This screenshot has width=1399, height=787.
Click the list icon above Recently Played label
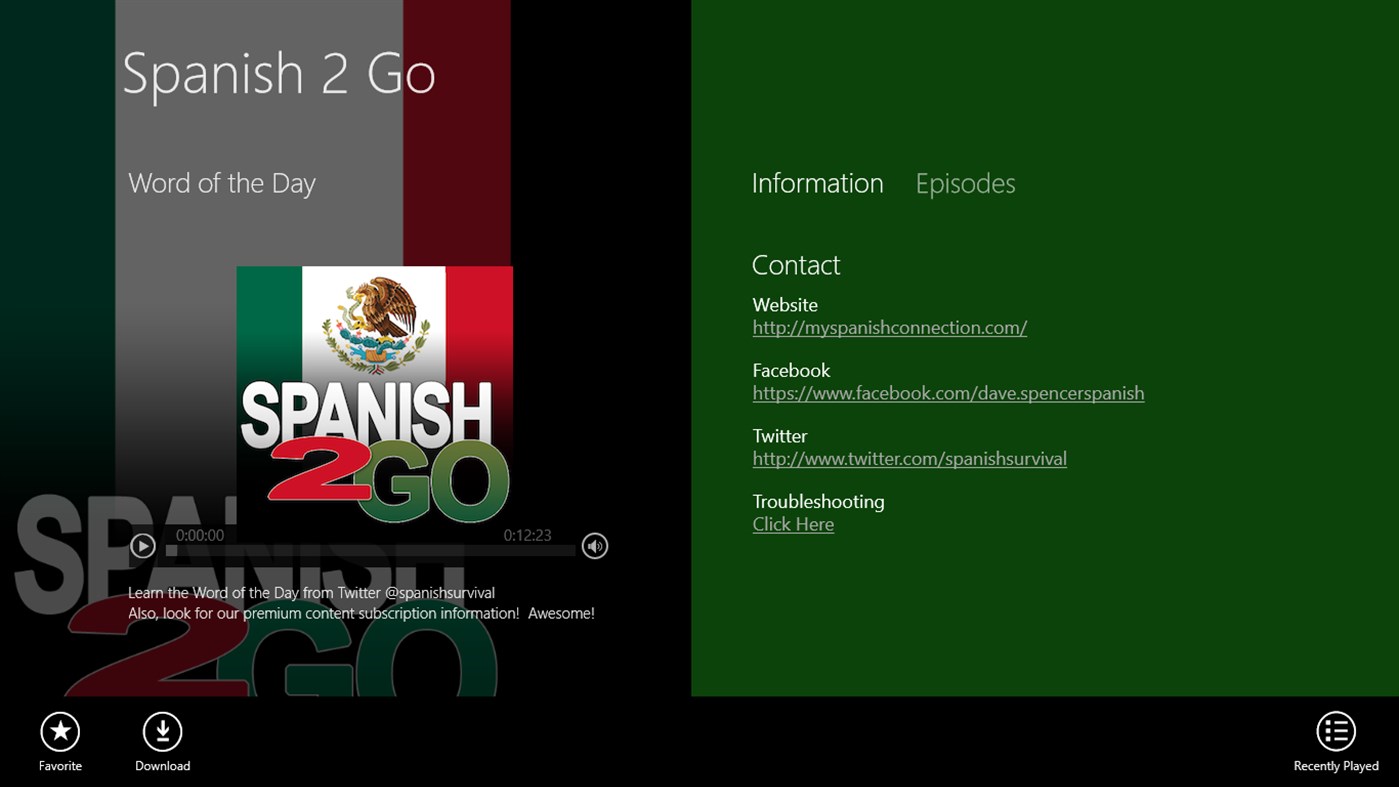click(x=1335, y=731)
